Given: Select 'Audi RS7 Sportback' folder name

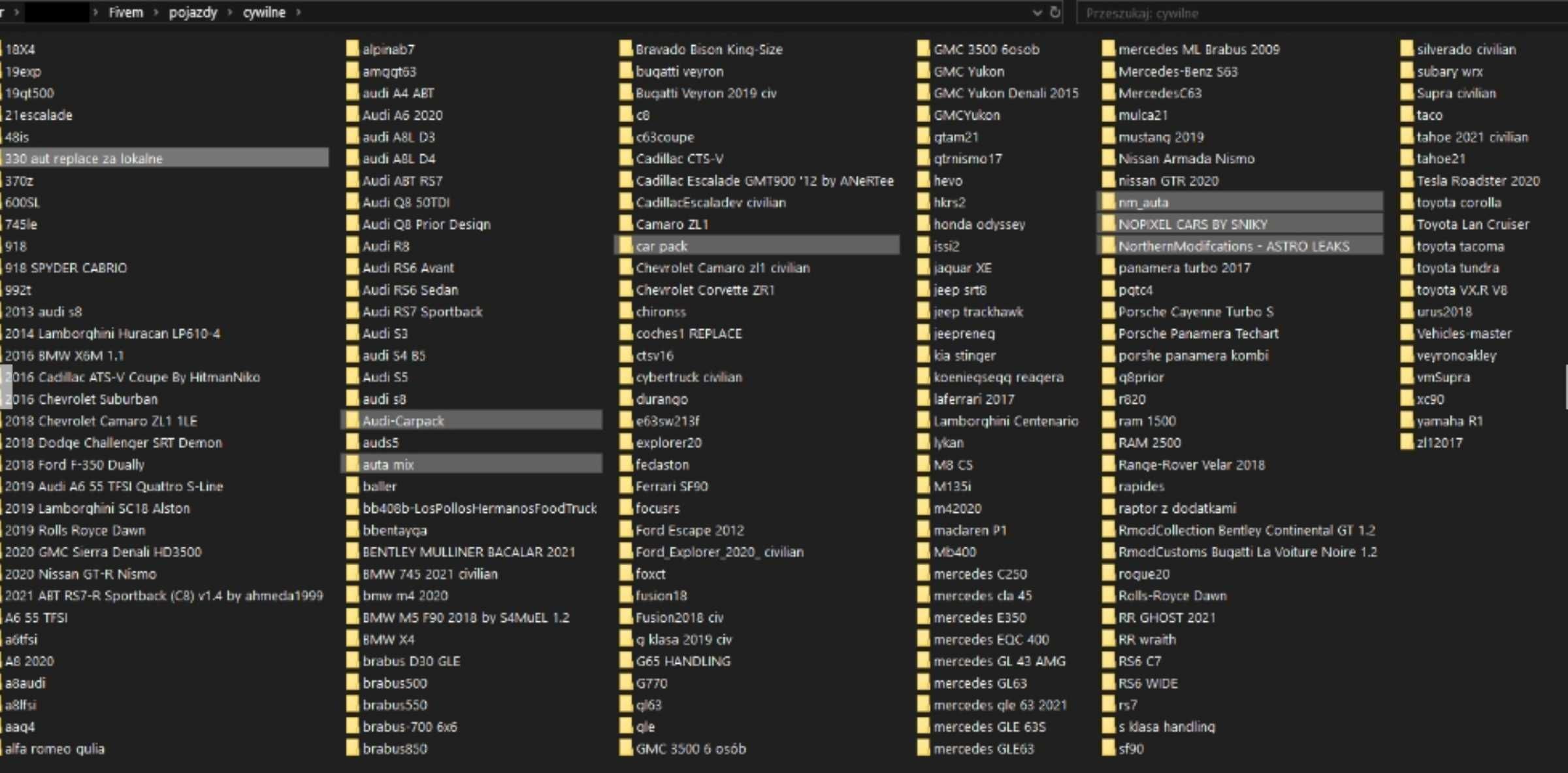Looking at the screenshot, I should pos(423,312).
